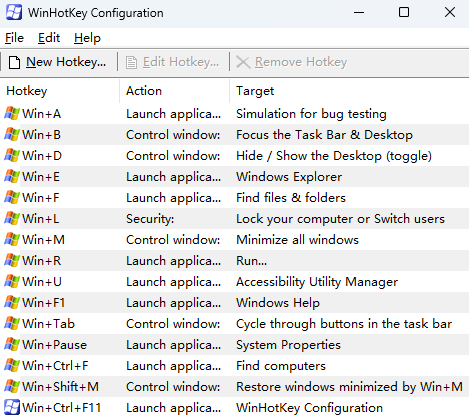Click the Windows flag icon beside Win+Shift+M
Viewport: 469px width, 420px height.
(12, 387)
